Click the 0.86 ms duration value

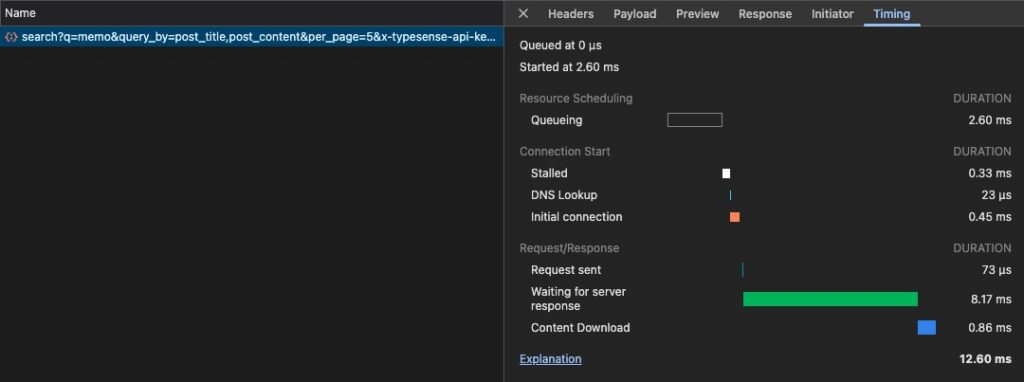point(990,328)
